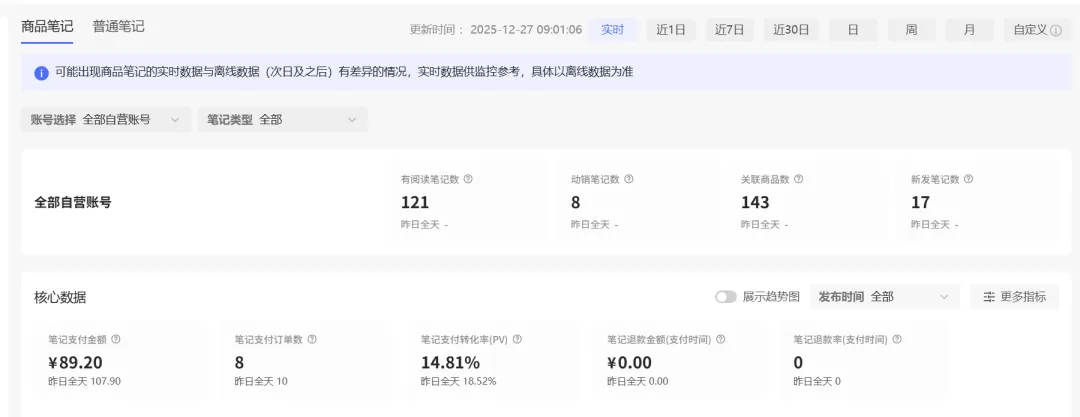
Task: Open the 发布时间 dropdown
Action: point(885,297)
